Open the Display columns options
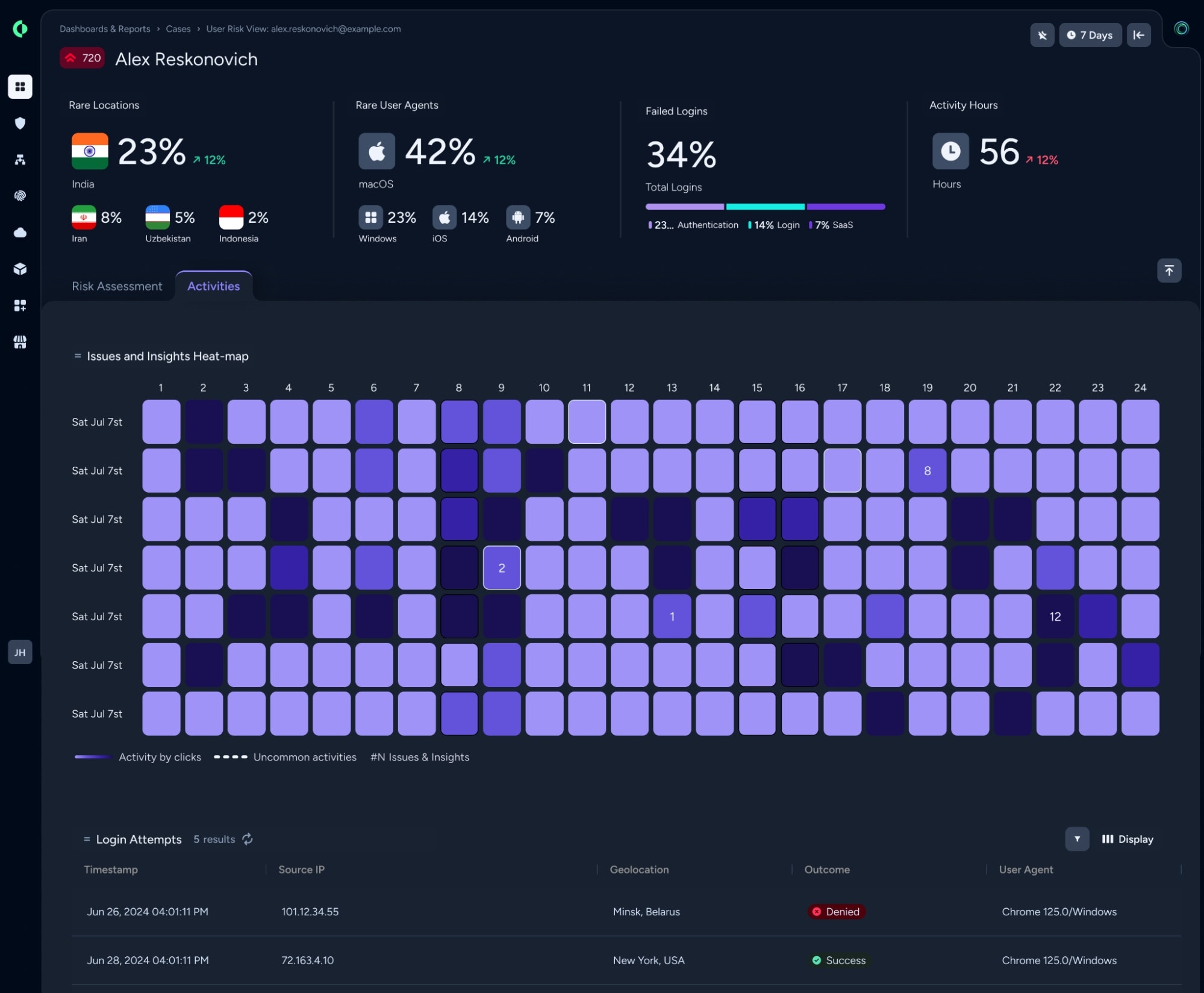This screenshot has height=993, width=1204. coord(1128,839)
